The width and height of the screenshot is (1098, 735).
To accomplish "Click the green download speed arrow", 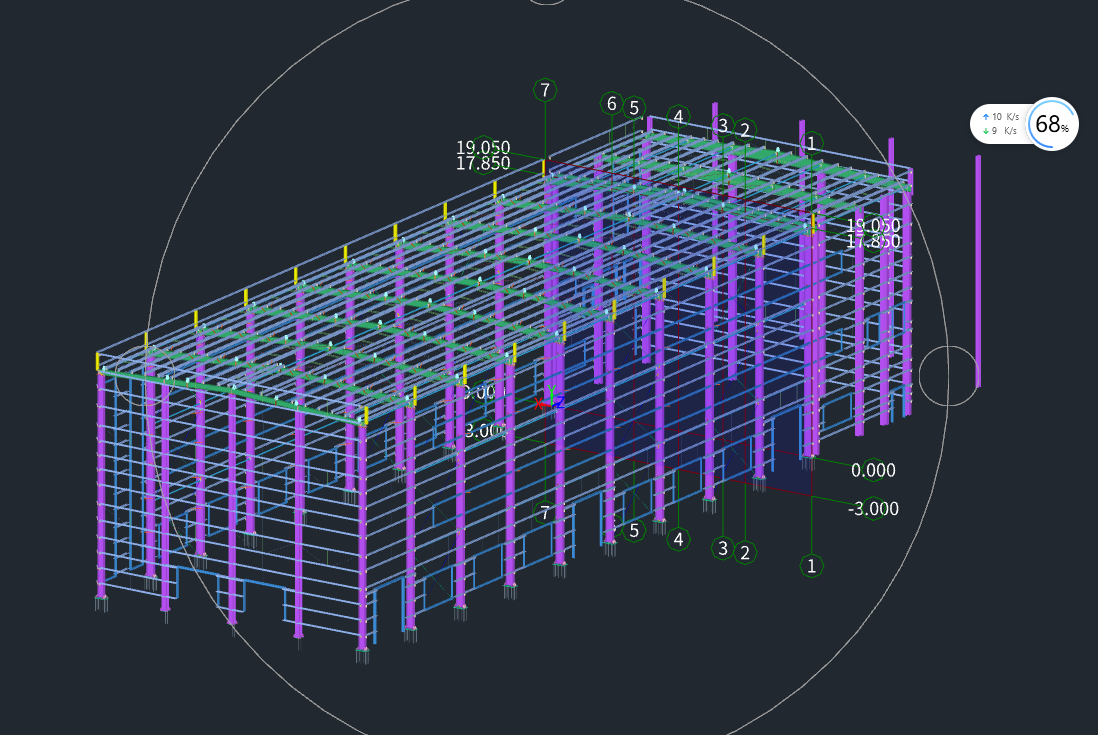I will coord(985,131).
